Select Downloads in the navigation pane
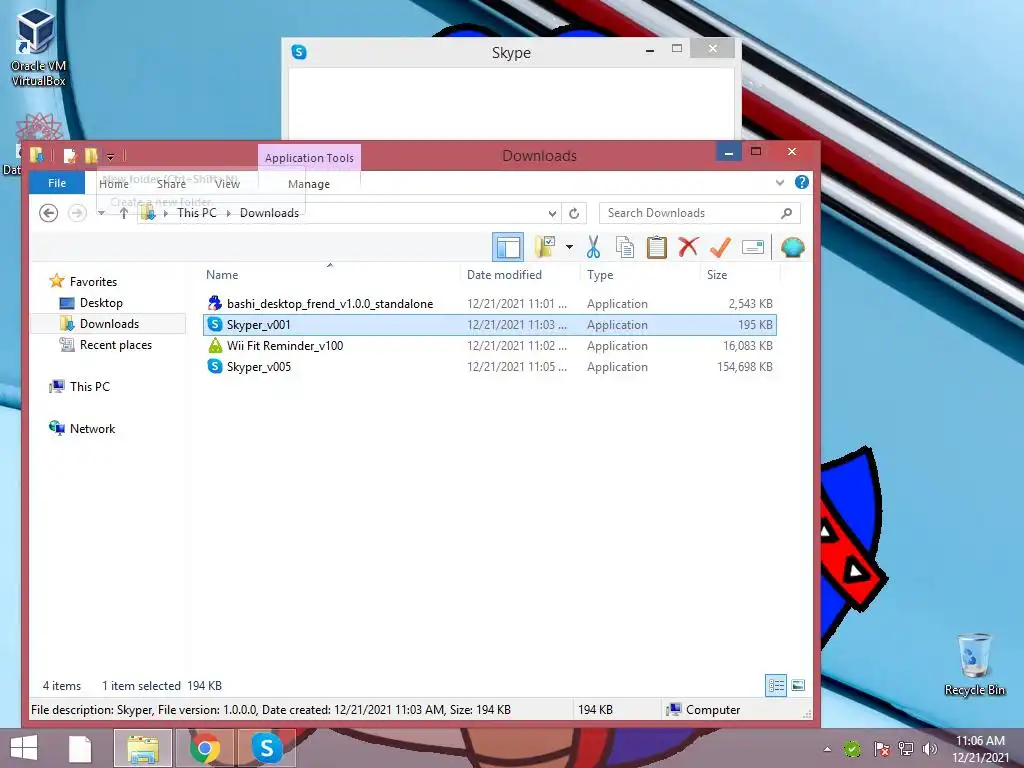 pyautogui.click(x=109, y=324)
